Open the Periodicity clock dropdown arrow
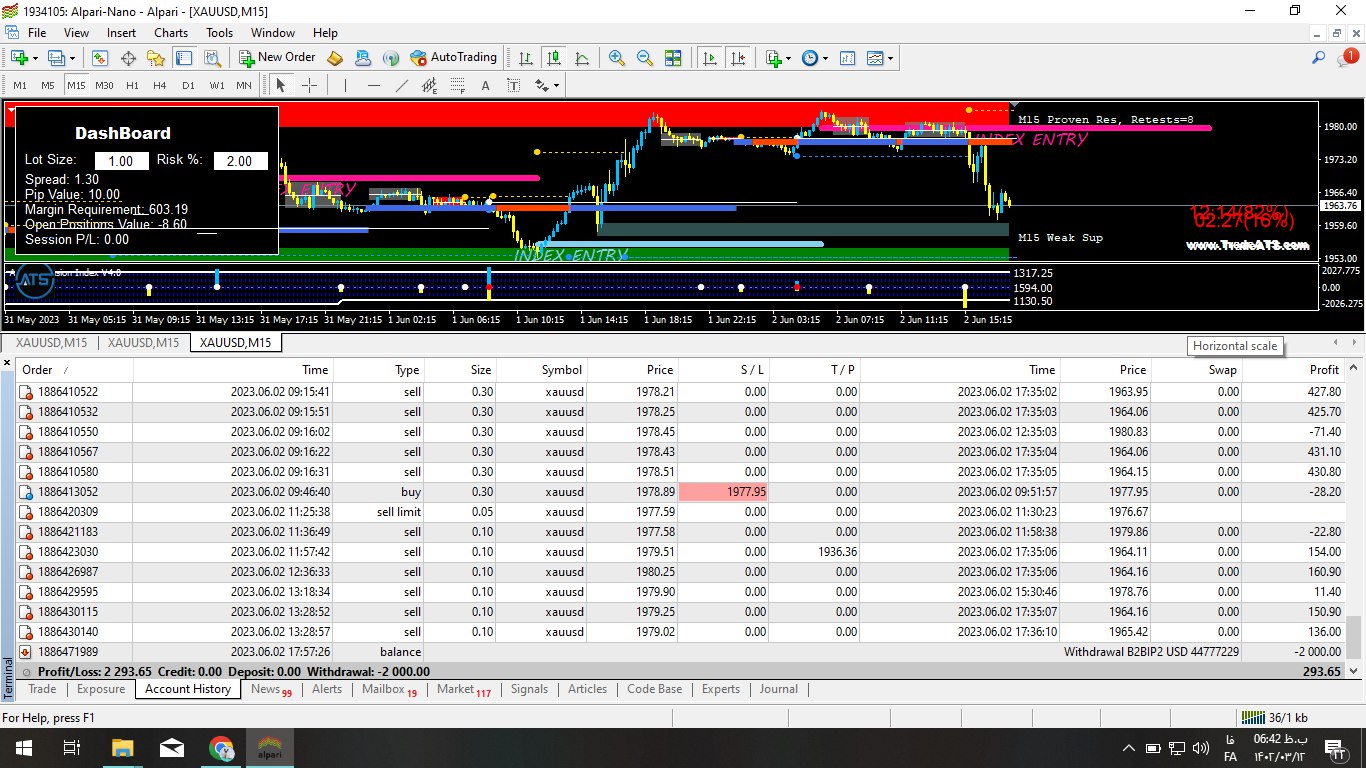 tap(824, 59)
